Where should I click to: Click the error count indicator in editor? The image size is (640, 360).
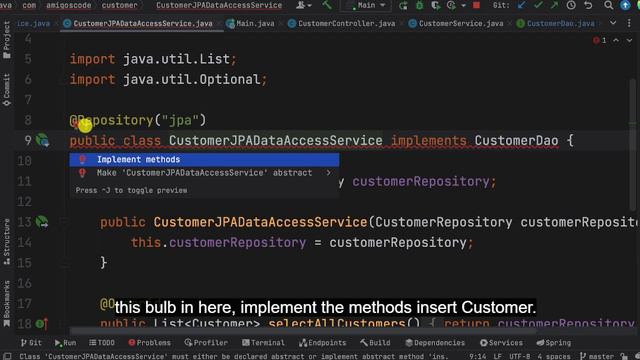[x=600, y=40]
